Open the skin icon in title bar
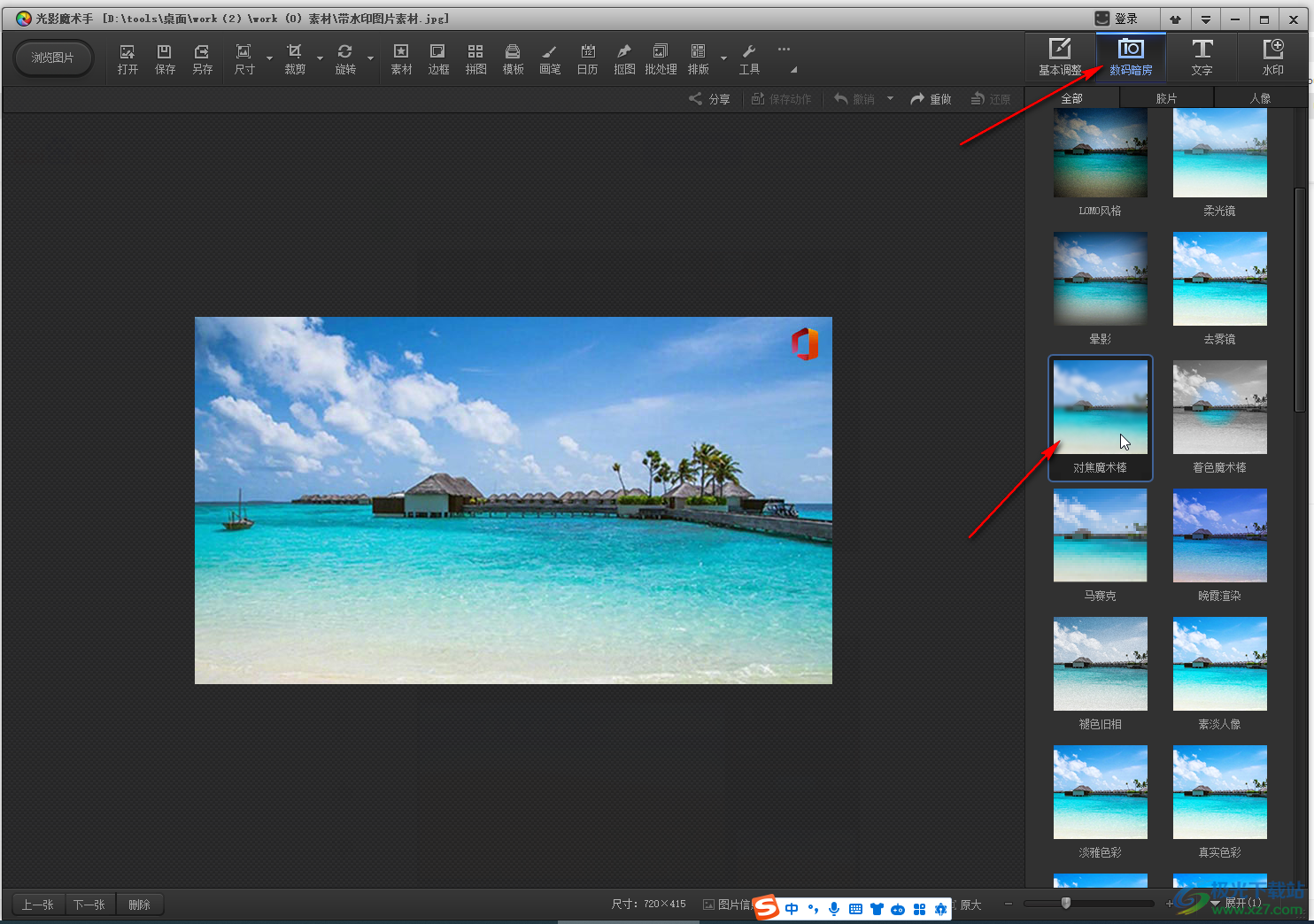 pyautogui.click(x=1175, y=19)
